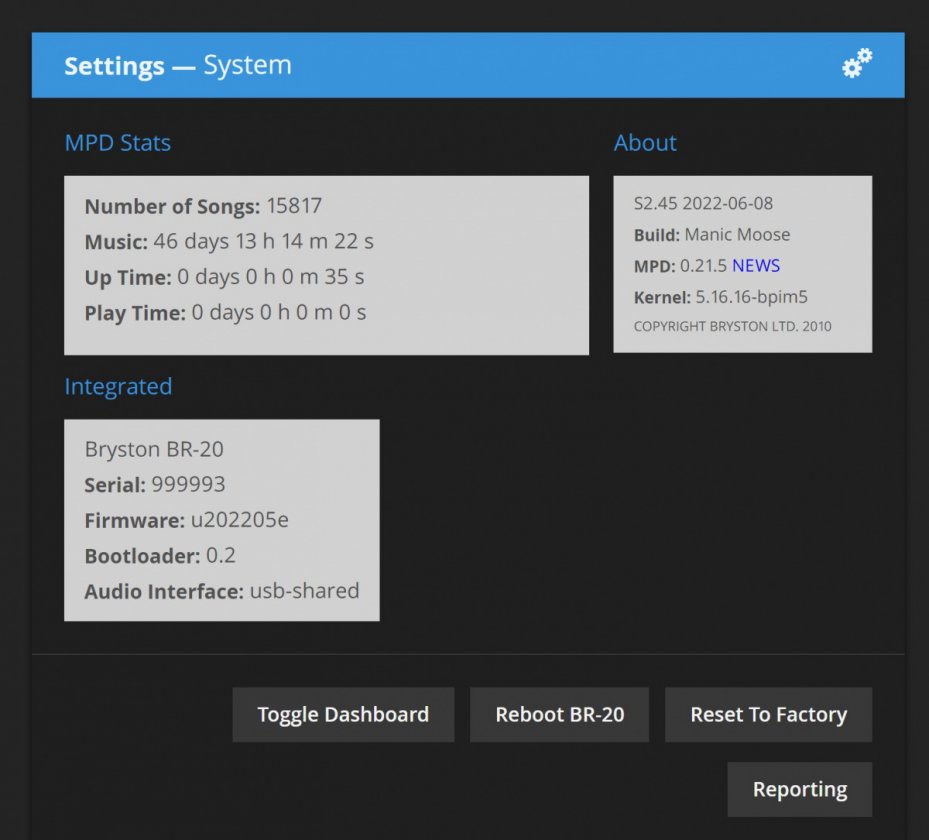Click the MPD Stats section heading
Screen dimensions: 929x840
[x=118, y=143]
